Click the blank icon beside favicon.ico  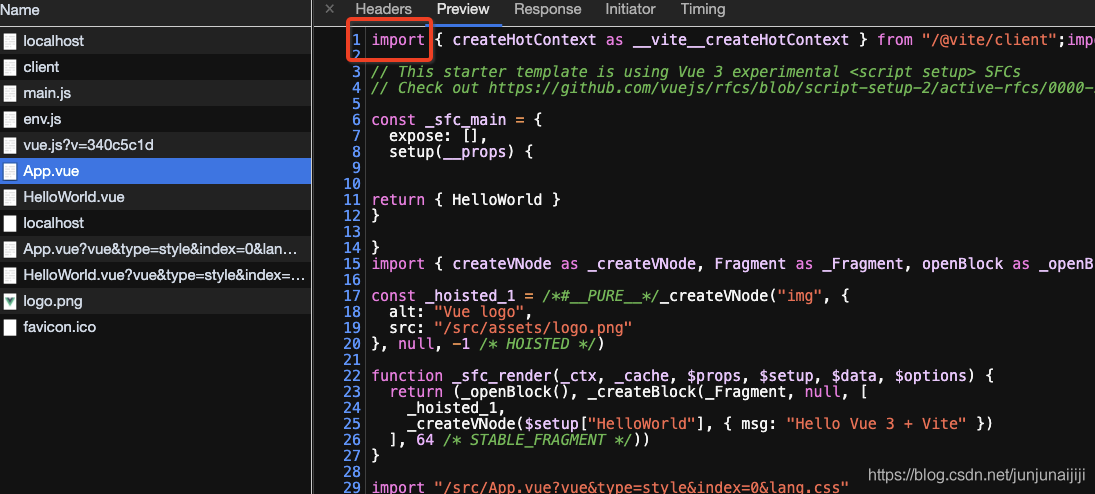[x=10, y=327]
